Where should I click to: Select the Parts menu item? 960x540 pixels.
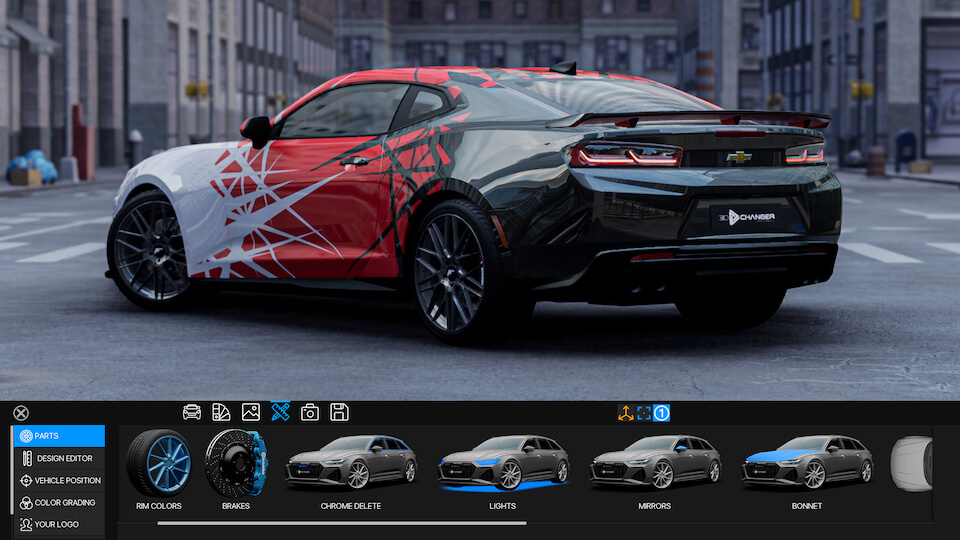pyautogui.click(x=58, y=436)
